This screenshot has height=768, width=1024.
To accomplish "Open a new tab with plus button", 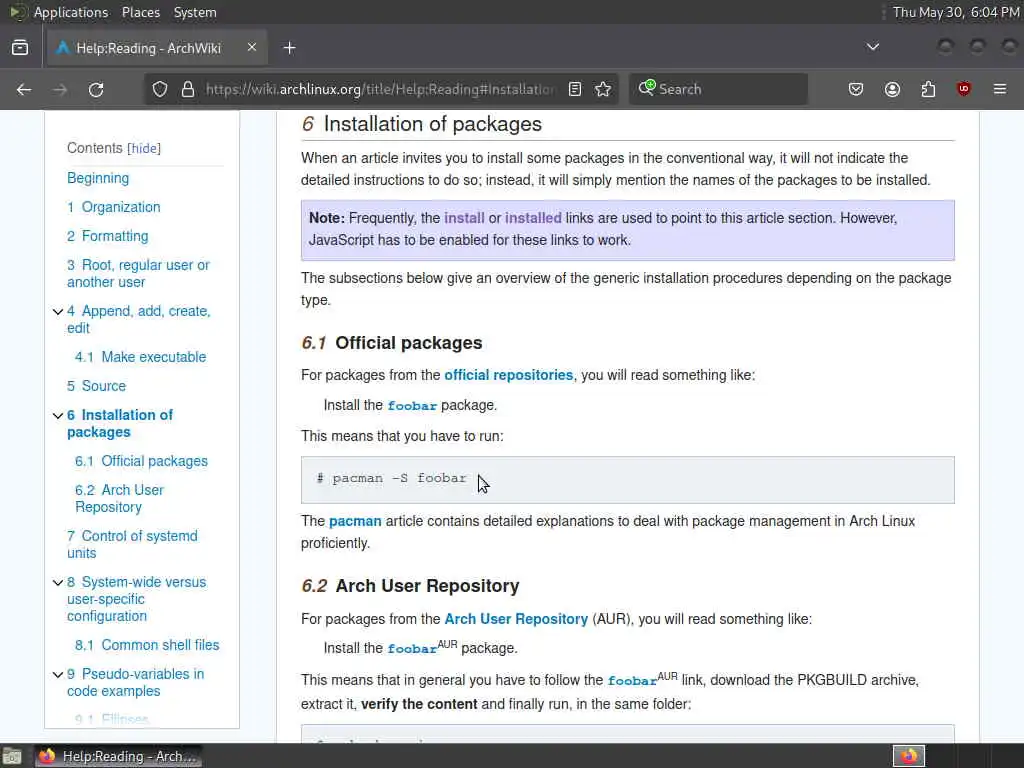I will pos(289,48).
